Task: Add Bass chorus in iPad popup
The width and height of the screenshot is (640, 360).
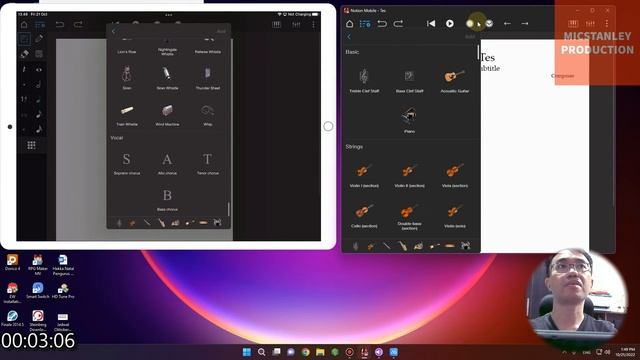Action: click(x=167, y=200)
